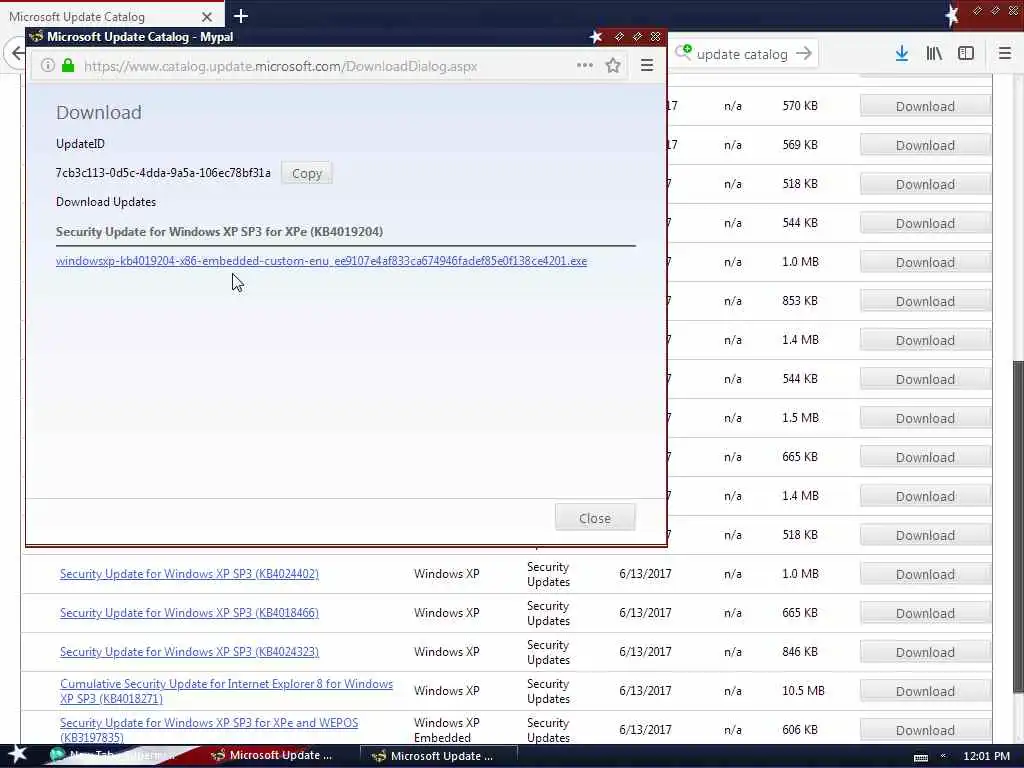1024x768 pixels.
Task: Click the '853 KB' size cell
Action: (800, 301)
